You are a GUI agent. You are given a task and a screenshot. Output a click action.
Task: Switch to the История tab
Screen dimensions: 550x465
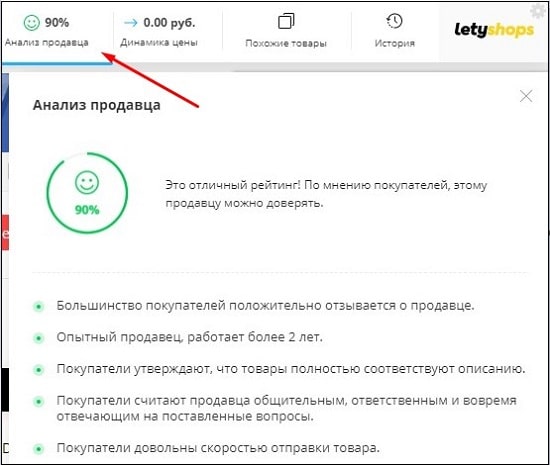395,33
